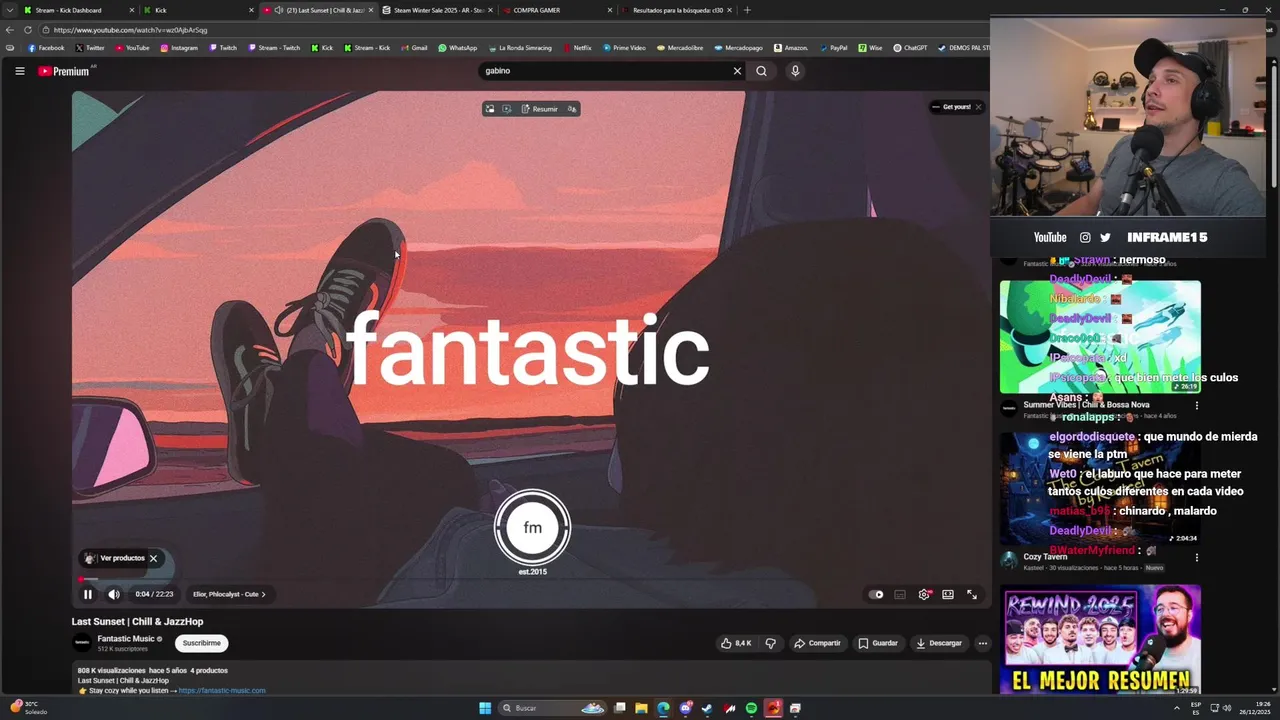Mute the tab via speaker icon on YouTube tab
This screenshot has width=1280, height=720.
(x=278, y=10)
